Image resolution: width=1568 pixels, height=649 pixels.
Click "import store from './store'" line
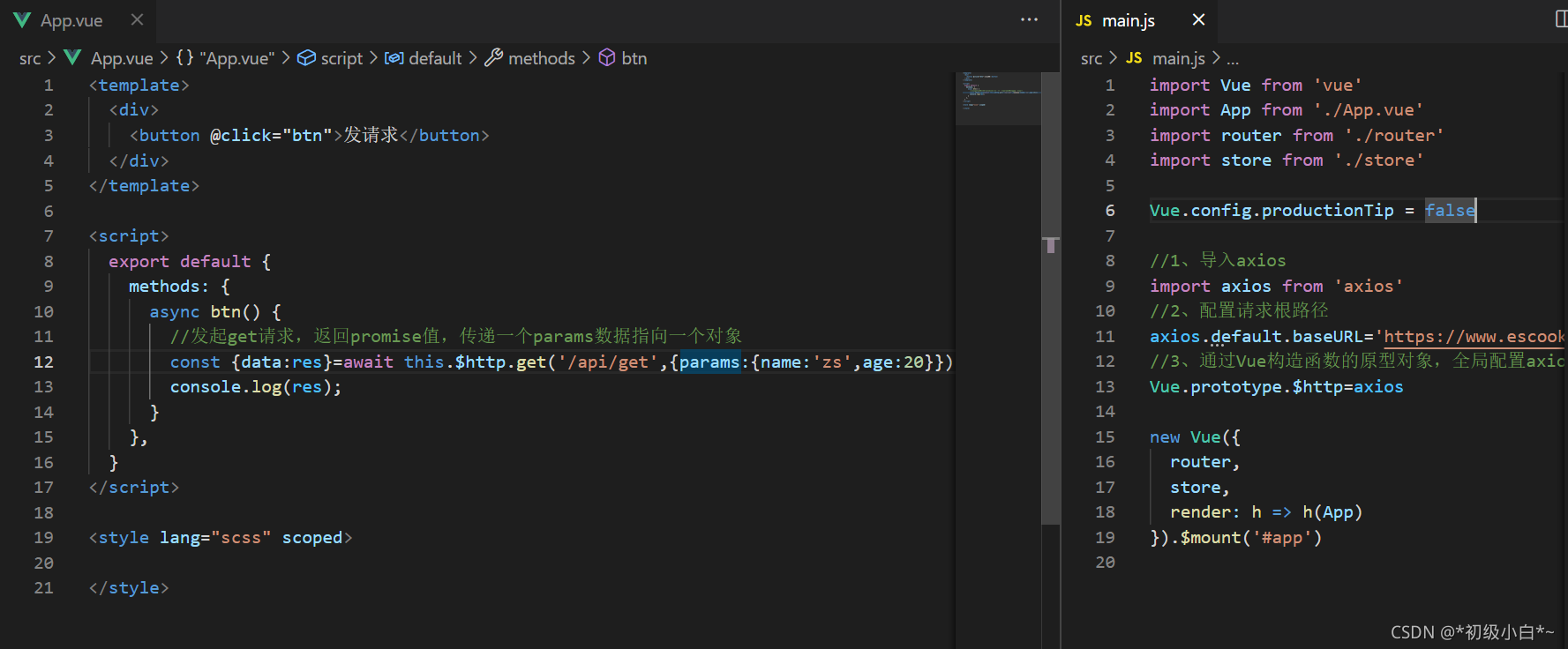coord(1287,160)
